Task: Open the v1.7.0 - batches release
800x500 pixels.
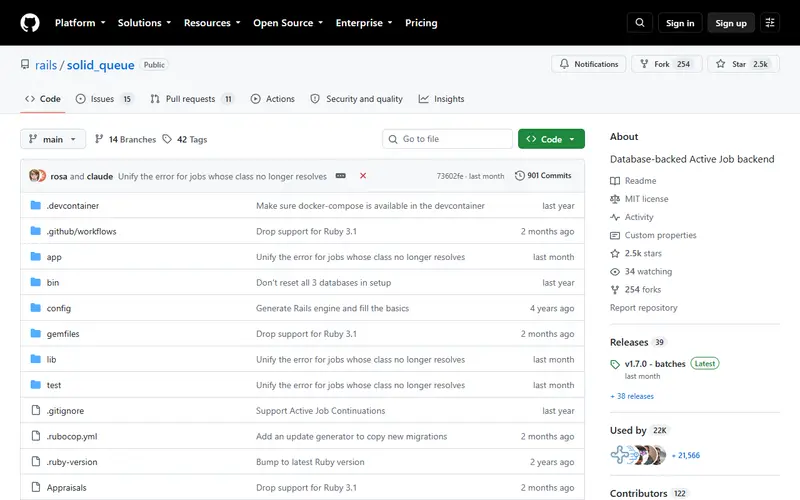Action: [x=655, y=364]
